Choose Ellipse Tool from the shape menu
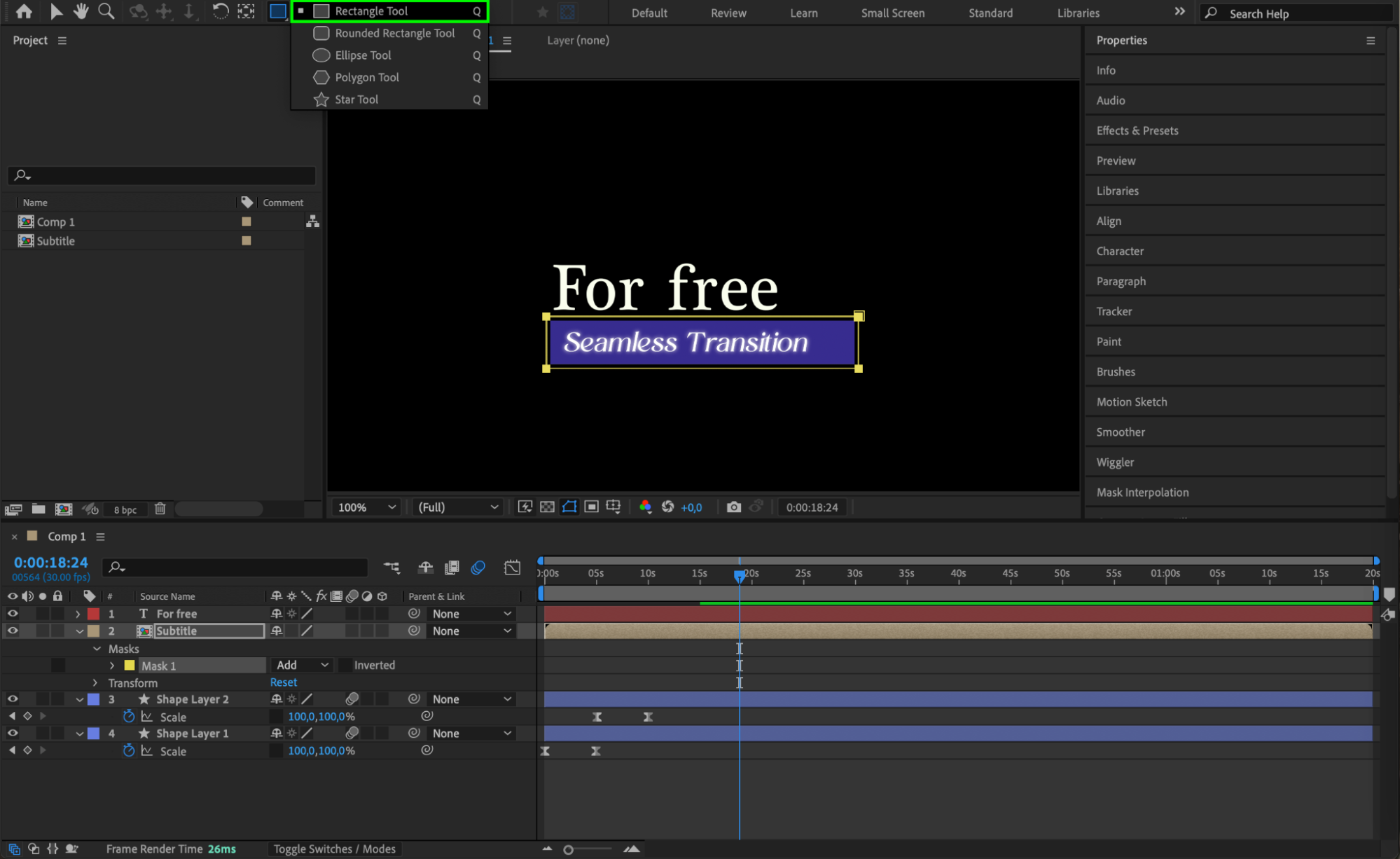 [x=363, y=55]
